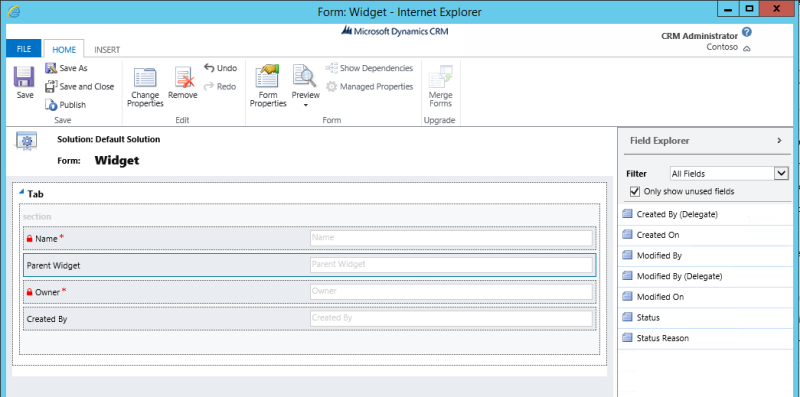800x397 pixels.
Task: Click the Owner input field
Action: 451,292
